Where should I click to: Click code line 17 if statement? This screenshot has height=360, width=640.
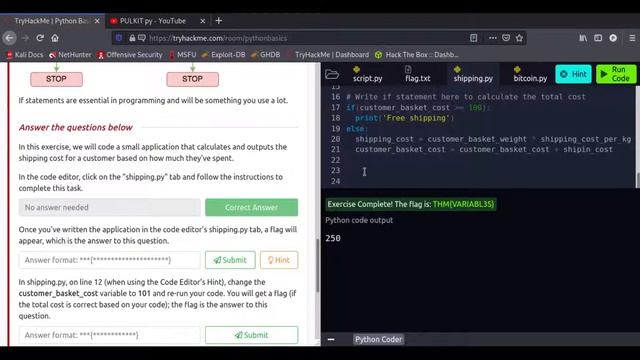pos(417,108)
